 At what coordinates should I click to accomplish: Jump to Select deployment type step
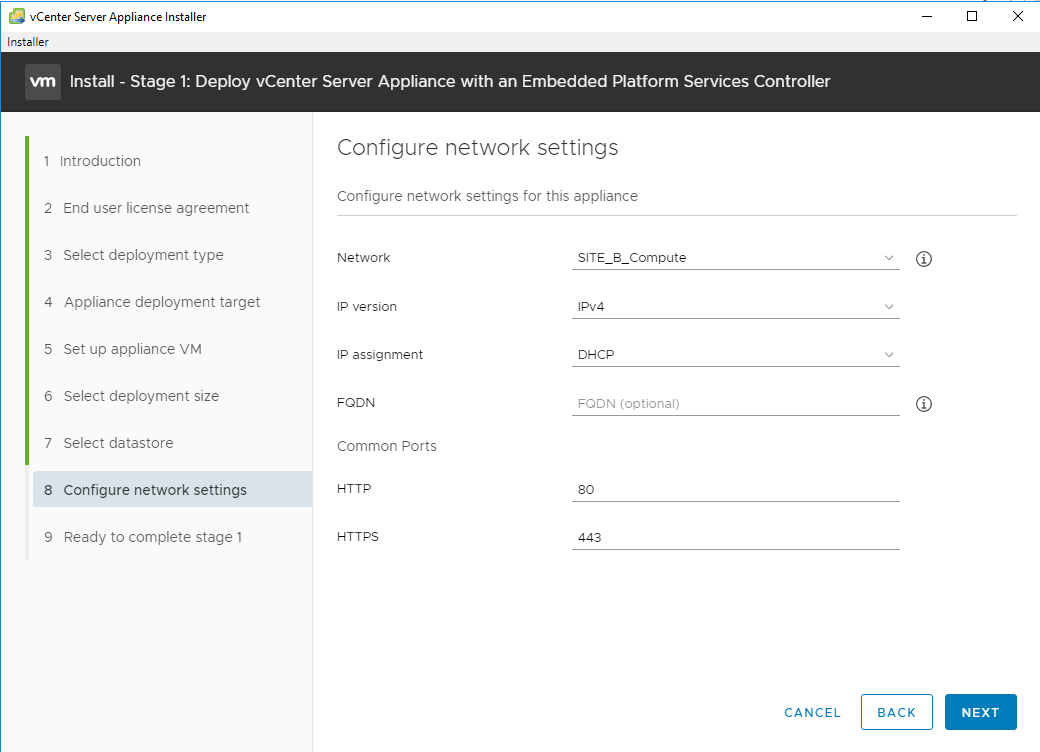pyautogui.click(x=143, y=255)
